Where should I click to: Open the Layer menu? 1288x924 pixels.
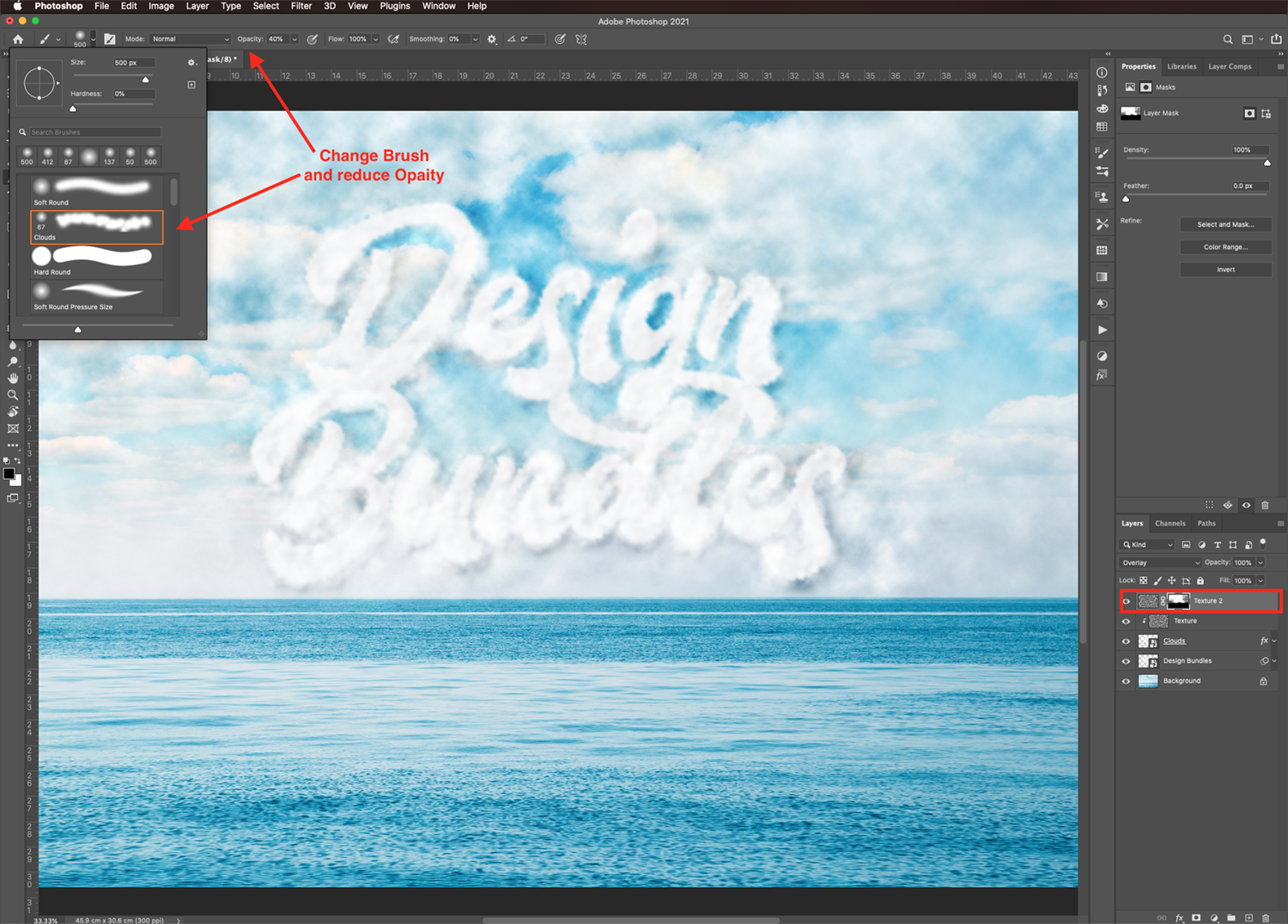pos(197,6)
